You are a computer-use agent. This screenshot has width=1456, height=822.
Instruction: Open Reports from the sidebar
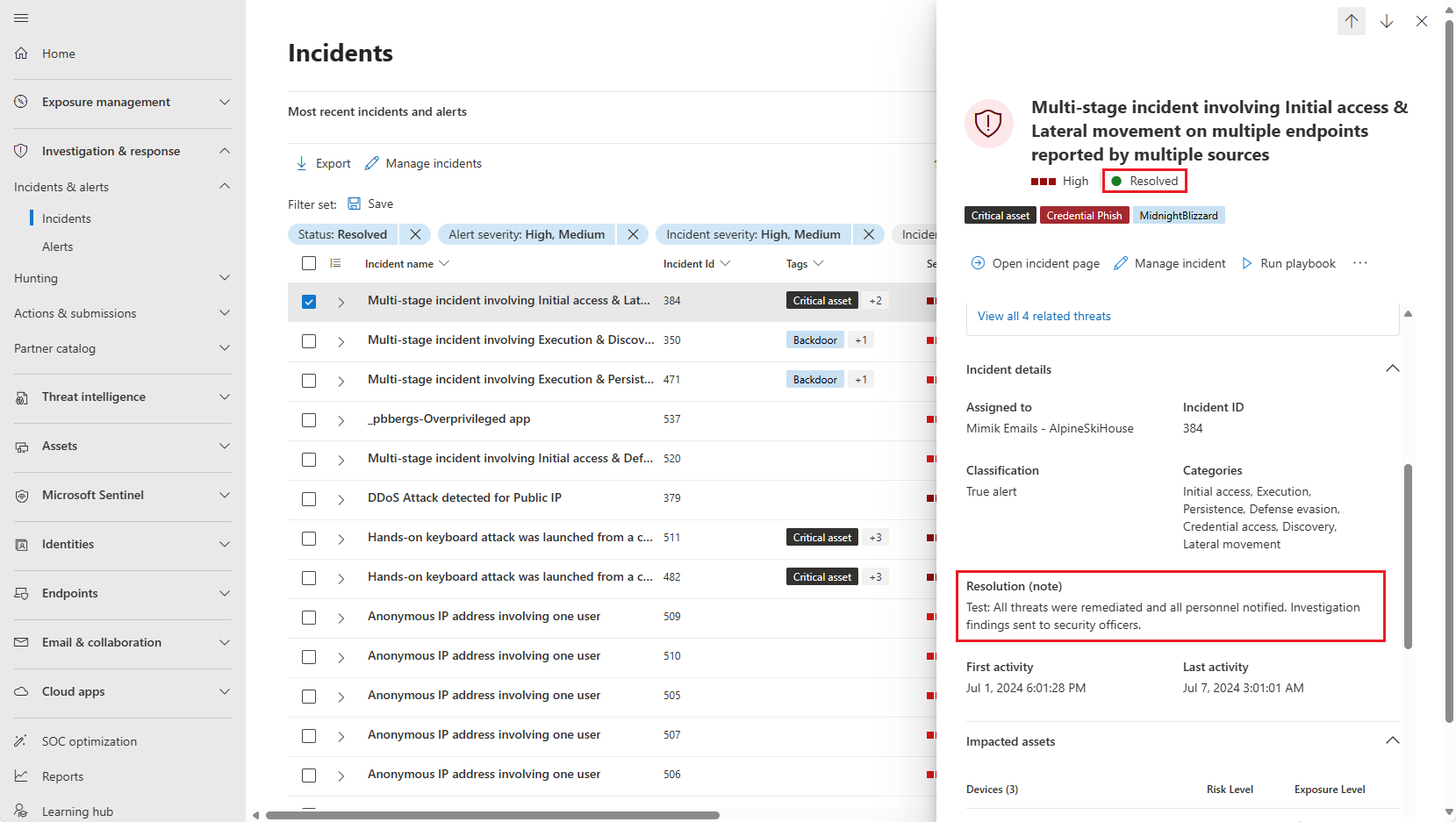coord(61,776)
